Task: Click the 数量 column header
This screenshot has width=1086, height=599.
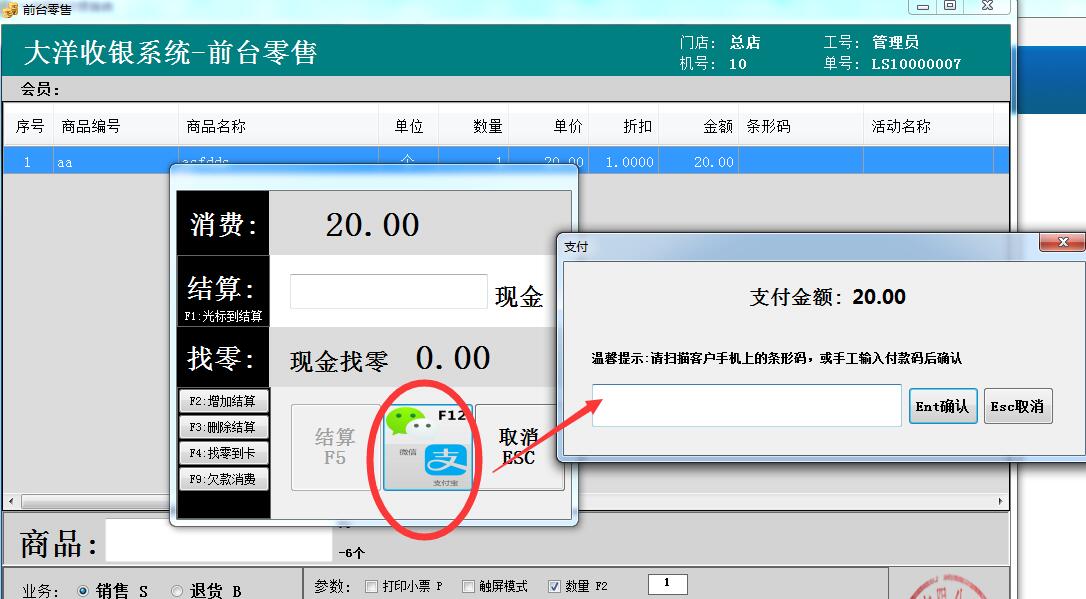Action: [x=474, y=126]
